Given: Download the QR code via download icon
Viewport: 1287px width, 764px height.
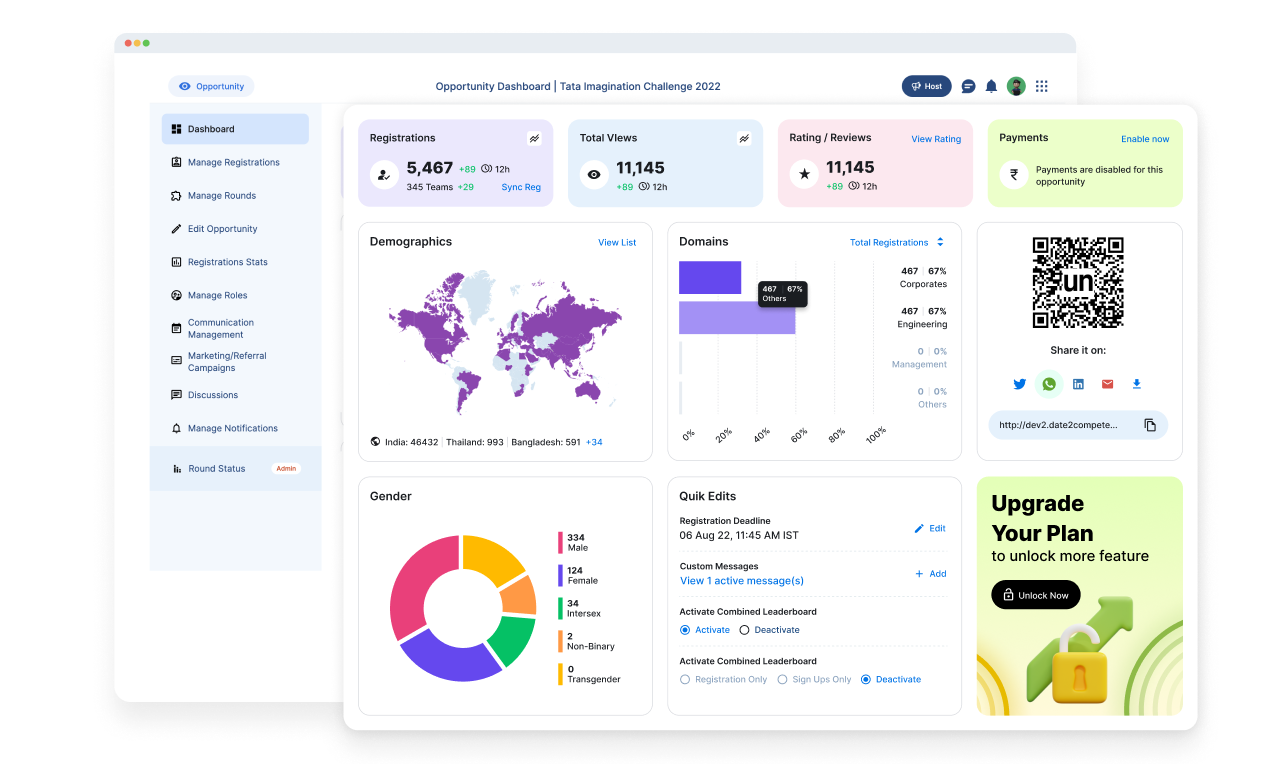Looking at the screenshot, I should click(x=1136, y=384).
